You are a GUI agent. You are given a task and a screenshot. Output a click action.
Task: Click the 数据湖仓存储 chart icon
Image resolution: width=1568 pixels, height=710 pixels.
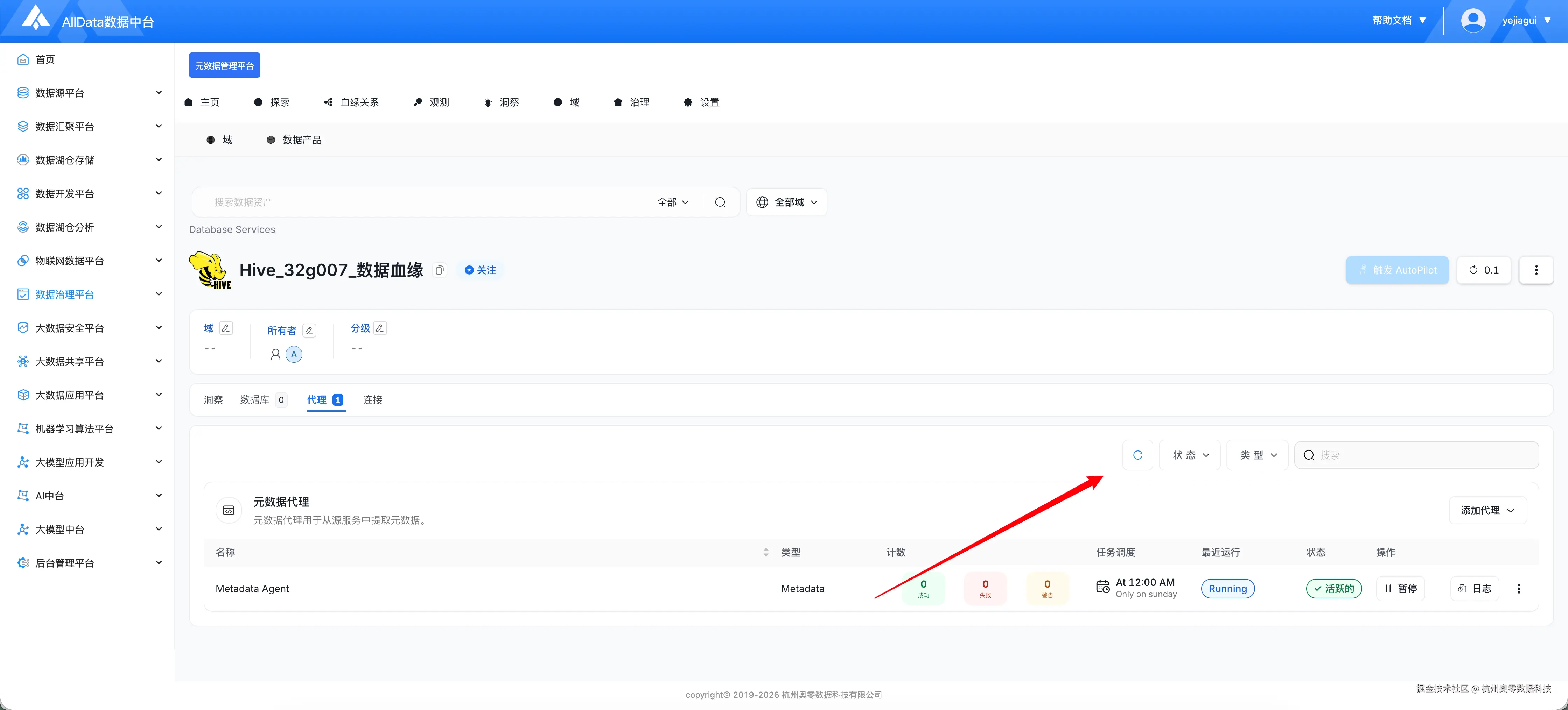(23, 159)
